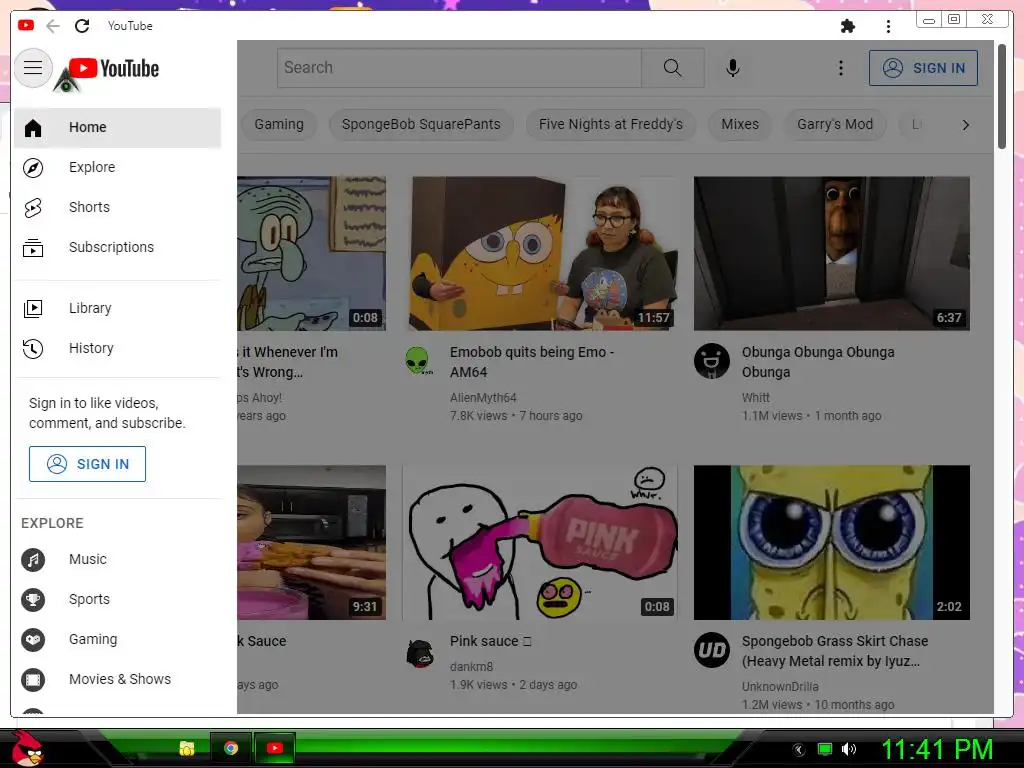Viewport: 1024px width, 768px height.
Task: Click the Gaming controller icon
Action: pos(33,639)
